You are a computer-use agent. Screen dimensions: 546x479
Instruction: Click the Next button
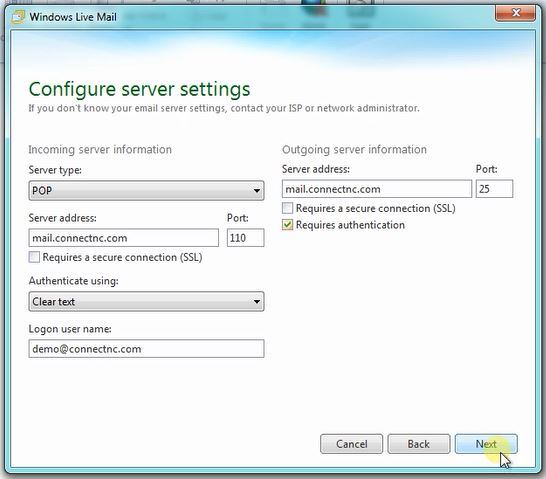pyautogui.click(x=486, y=444)
